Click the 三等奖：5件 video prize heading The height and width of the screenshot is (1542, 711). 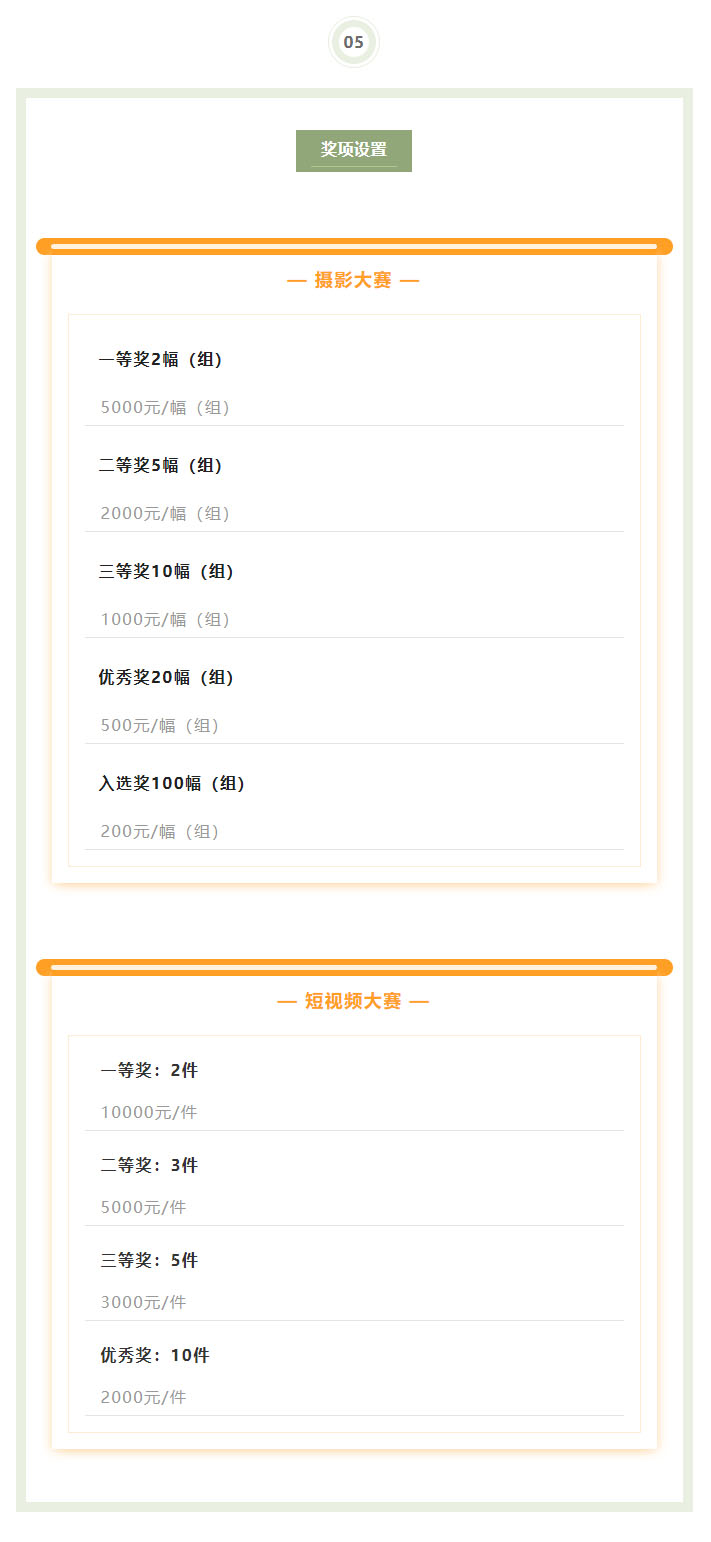[x=149, y=1261]
